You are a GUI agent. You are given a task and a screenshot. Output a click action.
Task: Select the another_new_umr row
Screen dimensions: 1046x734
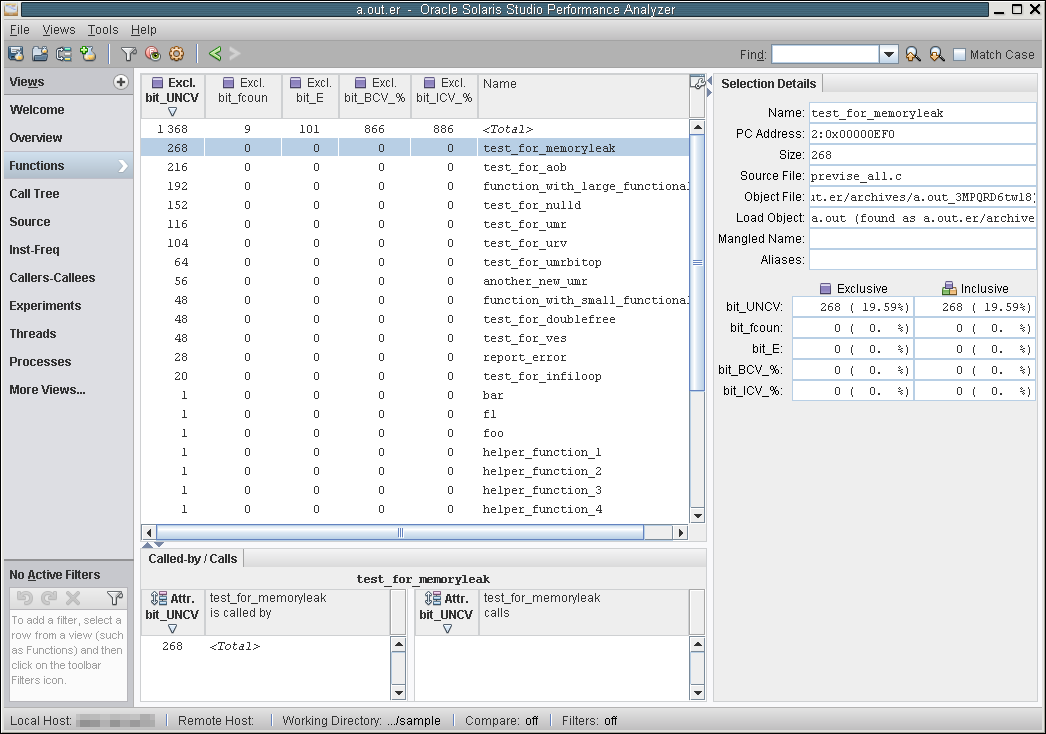(414, 281)
